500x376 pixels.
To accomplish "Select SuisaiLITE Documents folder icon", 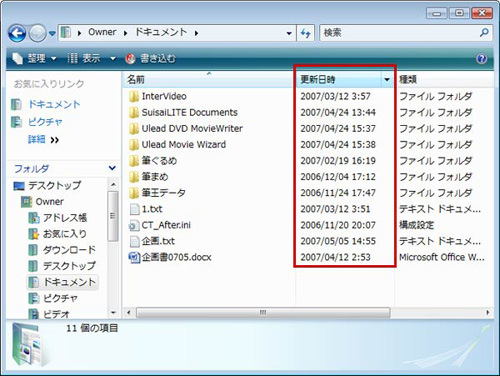I will (134, 113).
